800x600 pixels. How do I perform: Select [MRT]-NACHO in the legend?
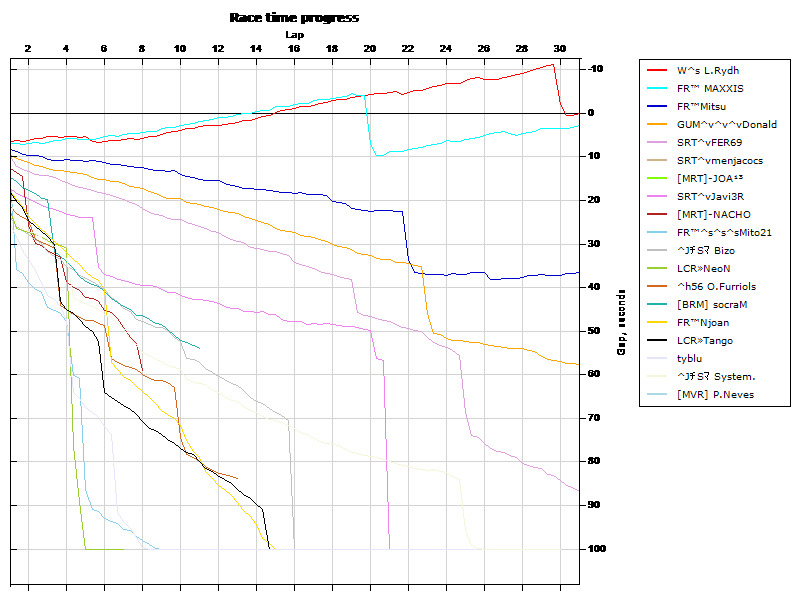click(714, 214)
